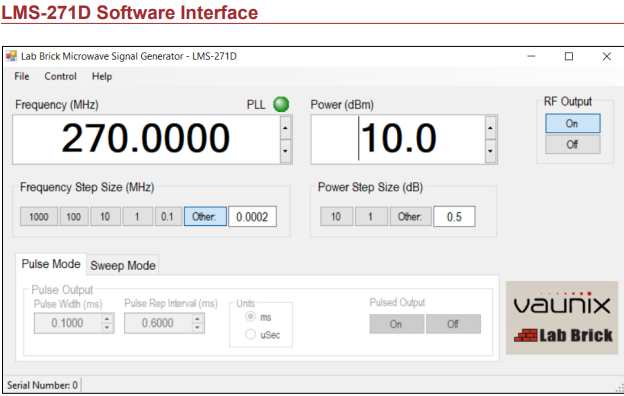Set power step size to 10 dB
The width and height of the screenshot is (624, 396).
[336, 217]
